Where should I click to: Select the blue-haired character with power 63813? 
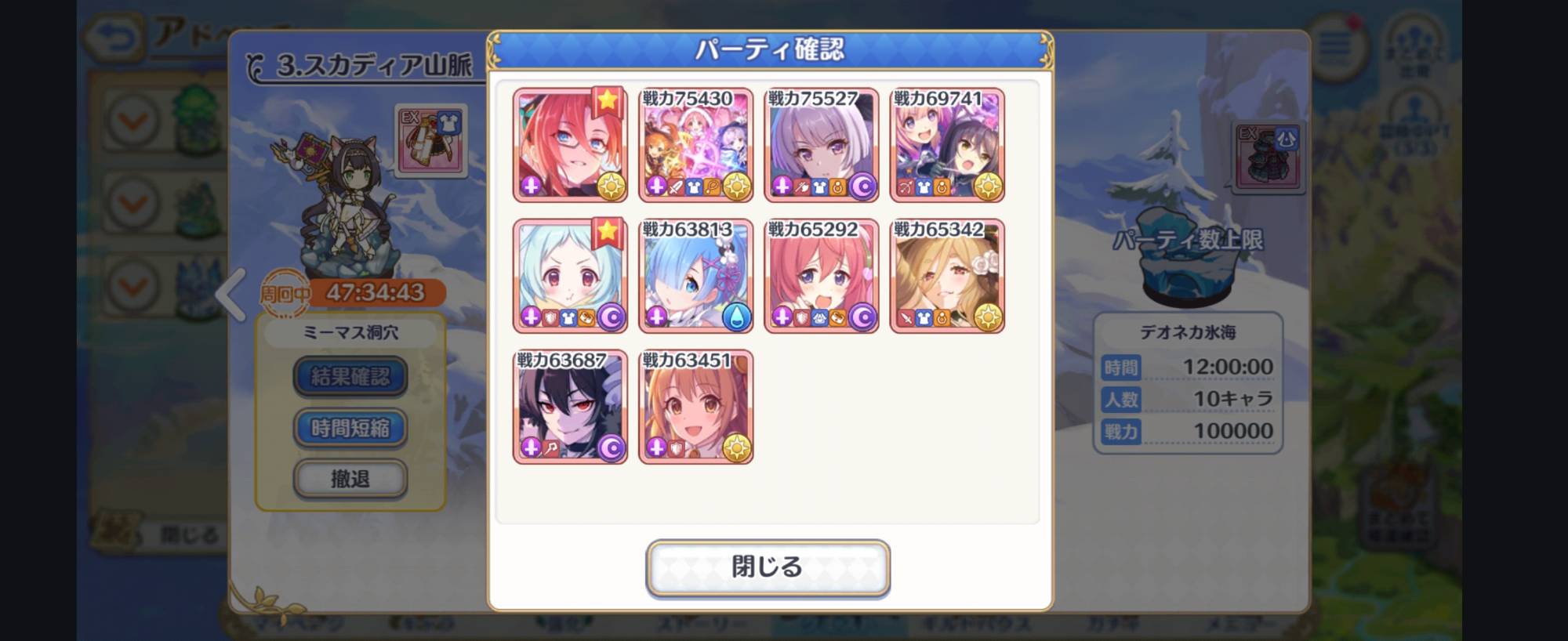[x=696, y=276]
